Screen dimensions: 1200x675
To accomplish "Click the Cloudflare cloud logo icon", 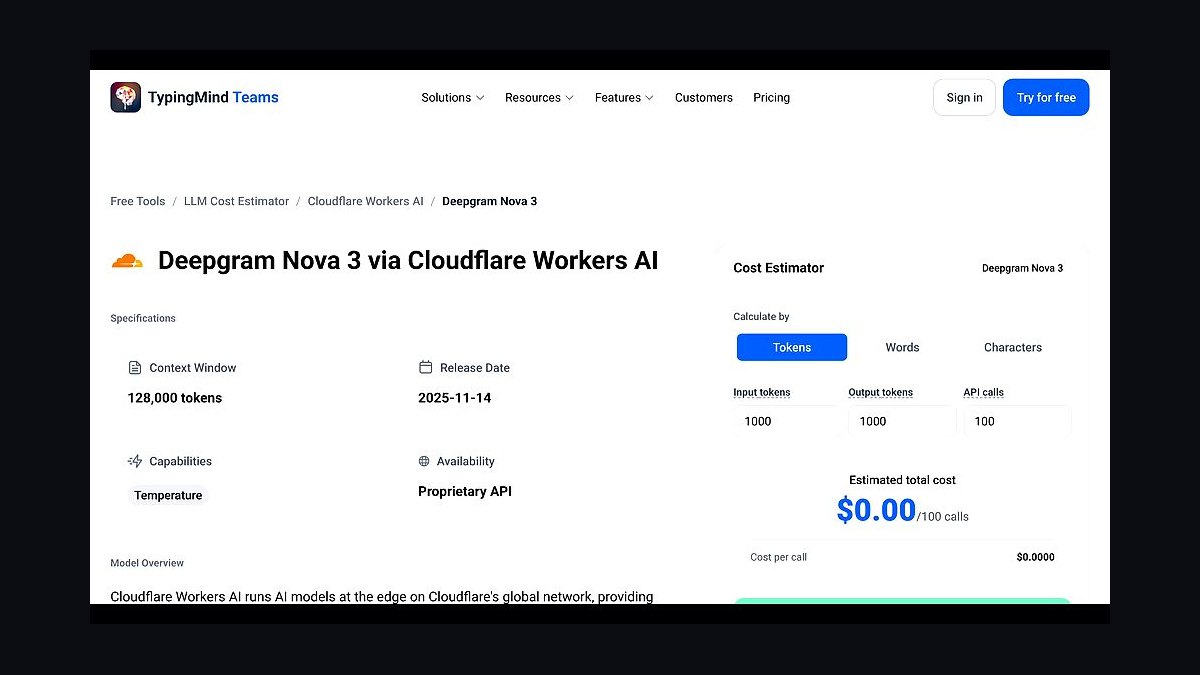I will [x=127, y=261].
